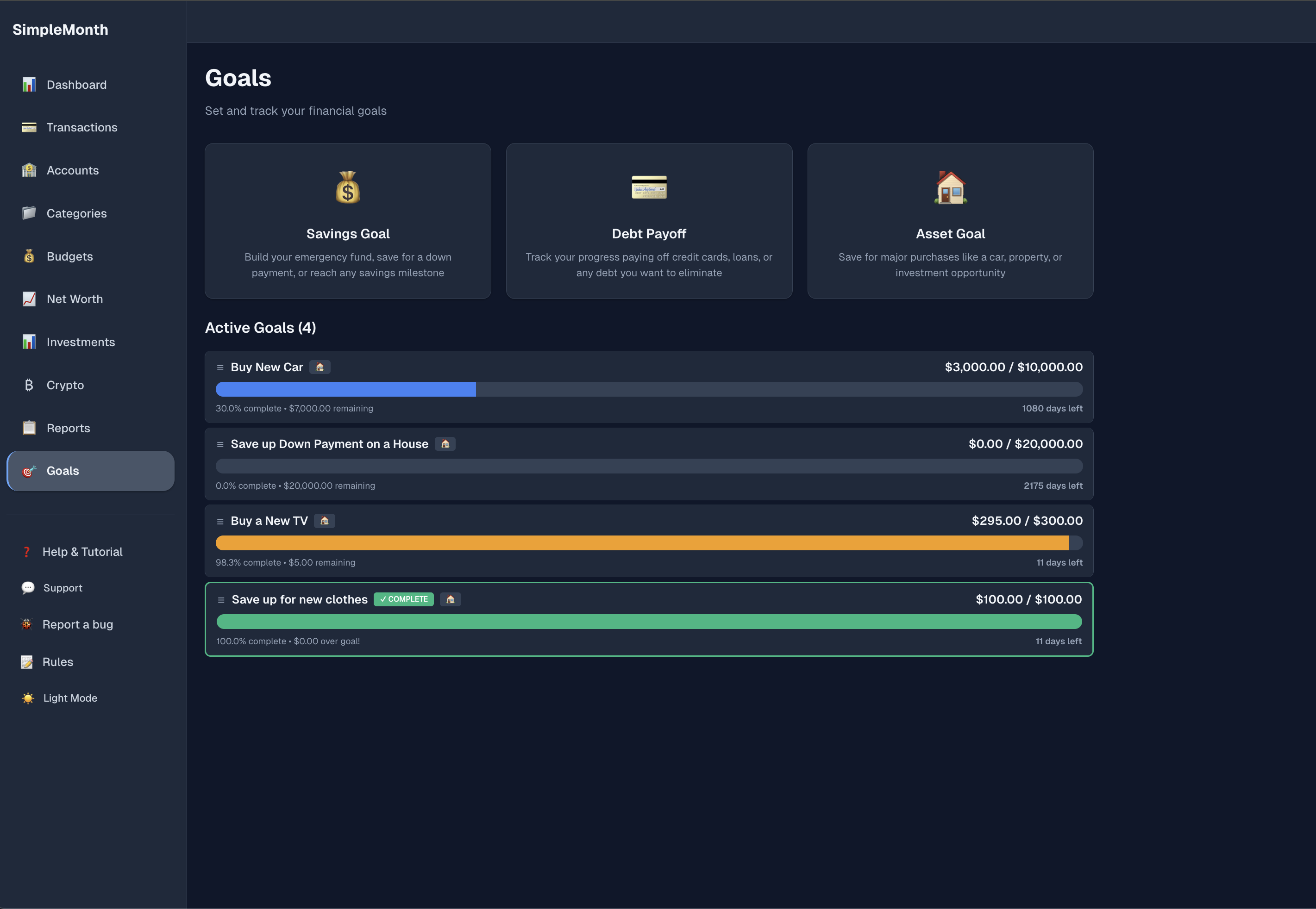Viewport: 1316px width, 909px height.
Task: Click drag handle on Down Payment goal
Action: (220, 445)
